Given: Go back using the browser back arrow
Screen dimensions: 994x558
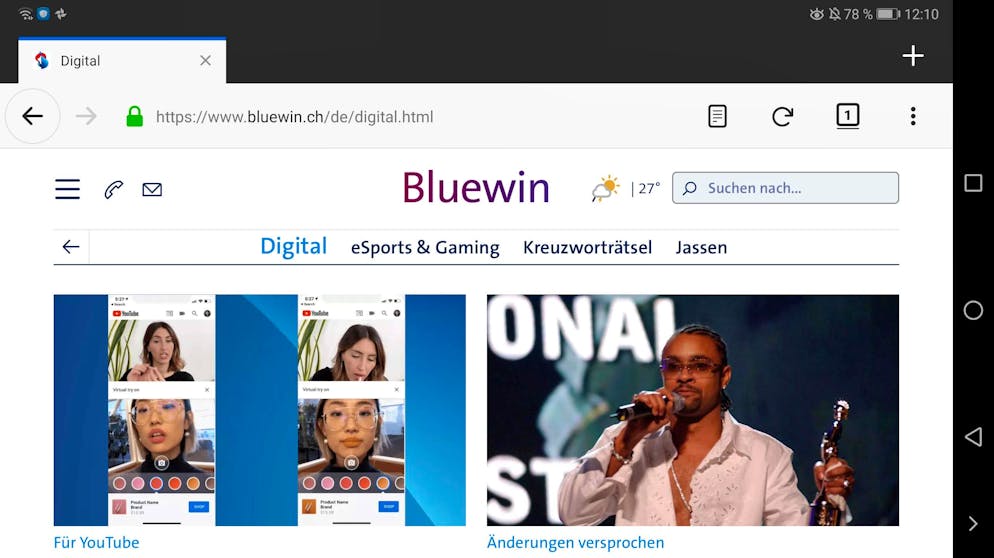Looking at the screenshot, I should tap(33, 116).
